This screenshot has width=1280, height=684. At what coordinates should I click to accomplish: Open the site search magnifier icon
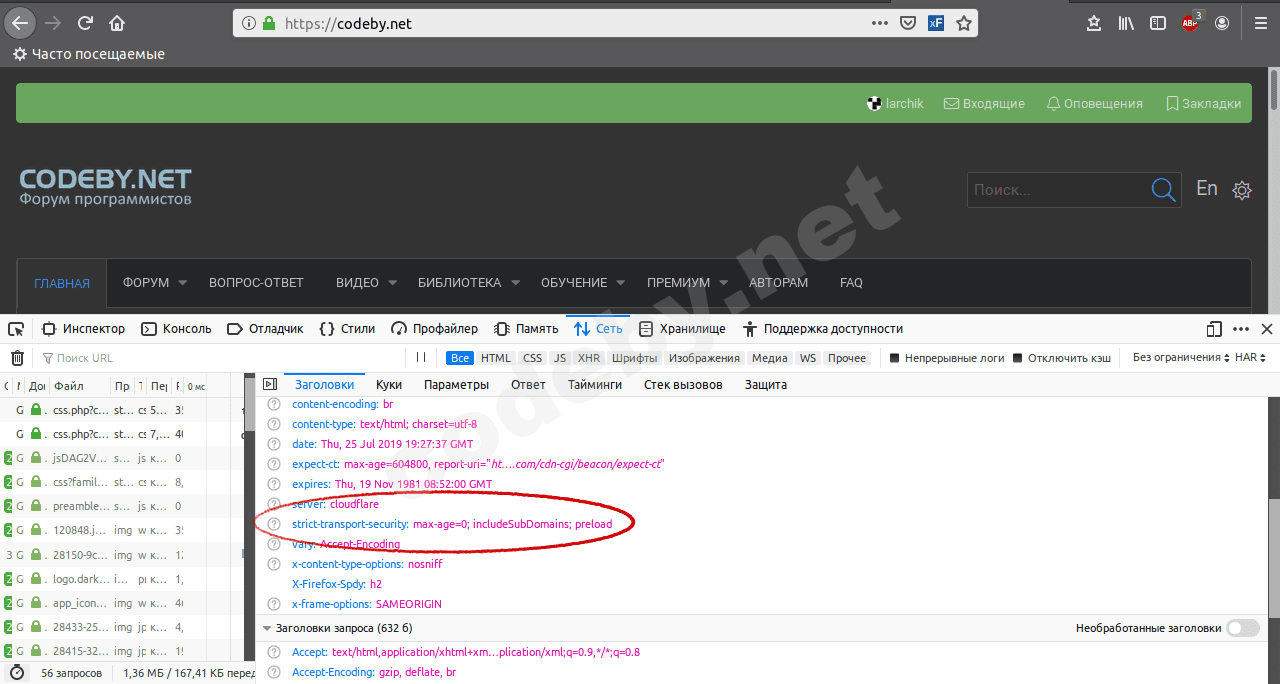coord(1163,189)
